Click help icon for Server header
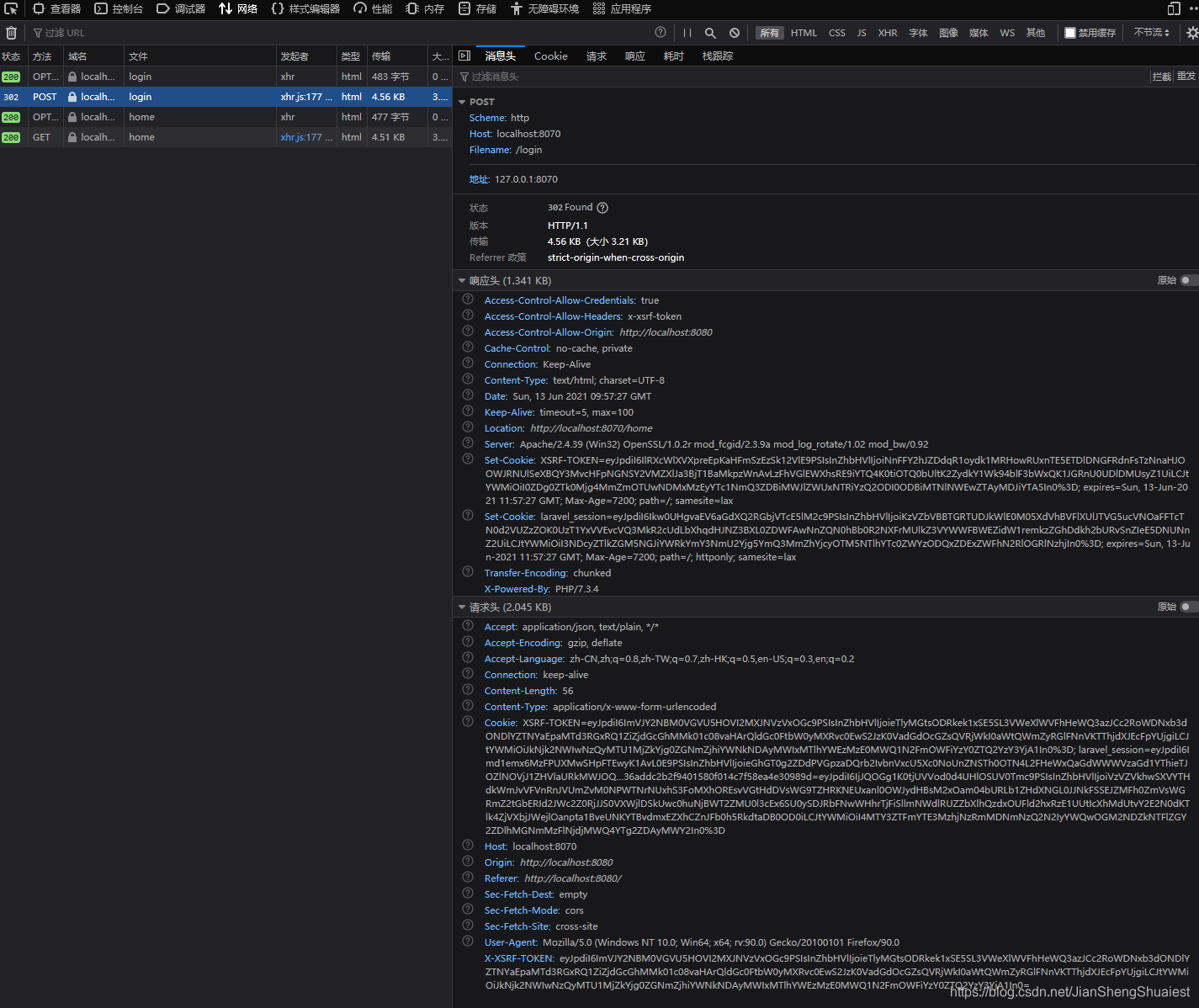Screen dimensions: 1199x1008 coord(468,443)
